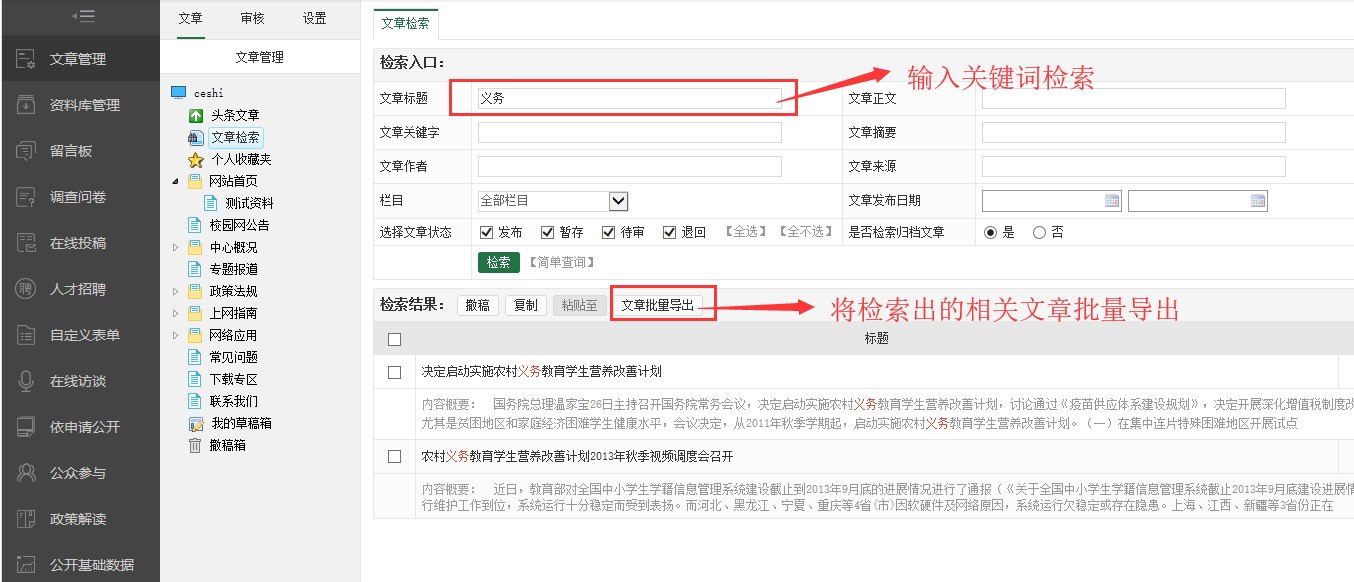The width and height of the screenshot is (1354, 582).
Task: Click the green 检索 search button
Action: pyautogui.click(x=498, y=262)
